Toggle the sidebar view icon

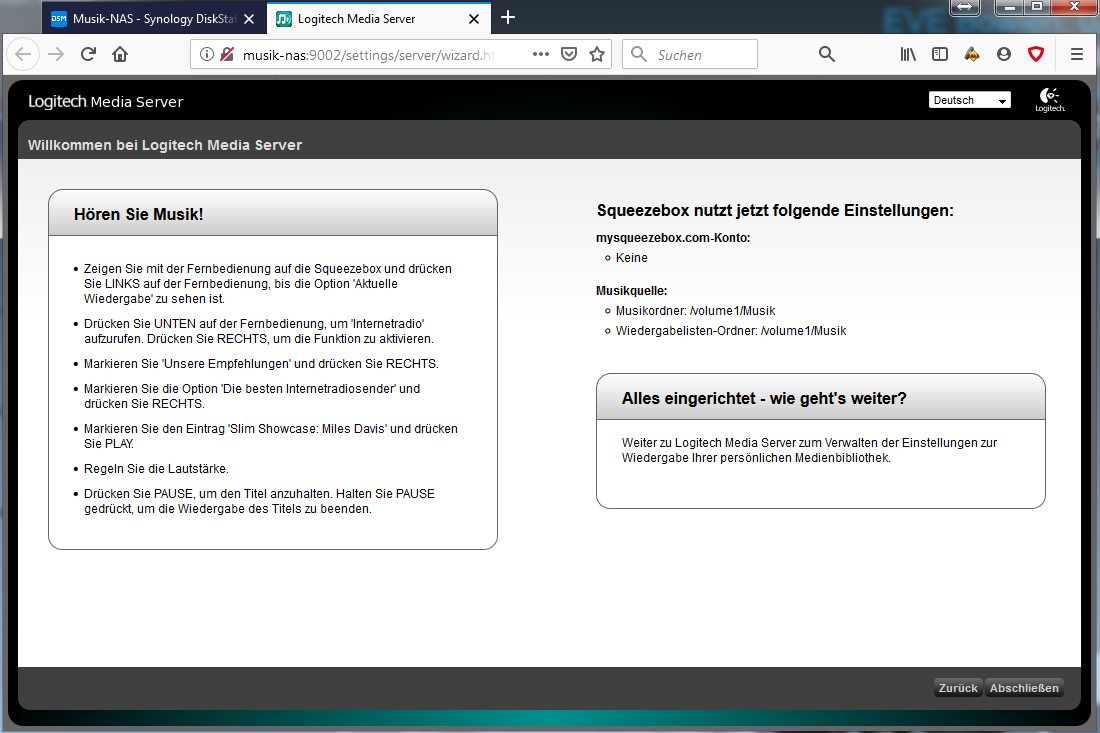pyautogui.click(x=940, y=54)
